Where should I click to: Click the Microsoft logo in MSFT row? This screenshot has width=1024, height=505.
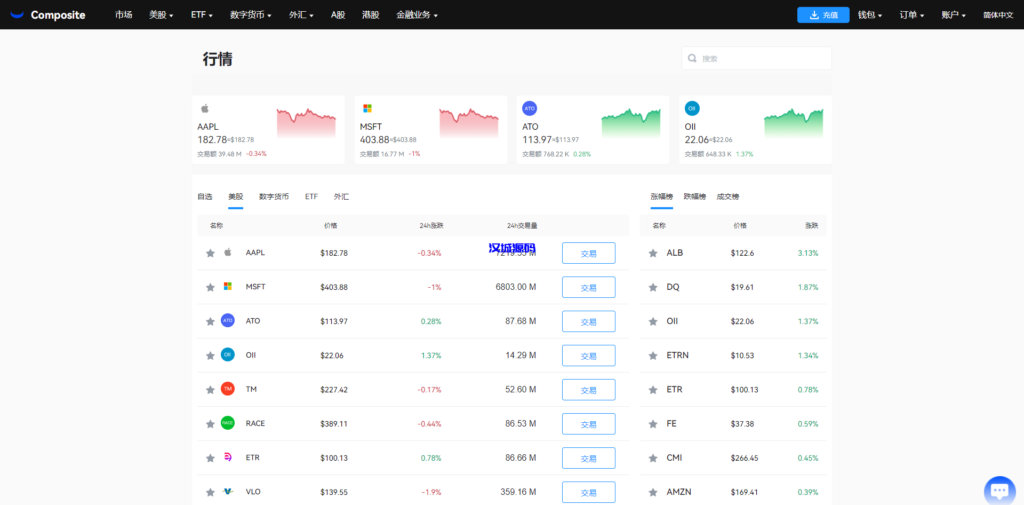(x=228, y=286)
